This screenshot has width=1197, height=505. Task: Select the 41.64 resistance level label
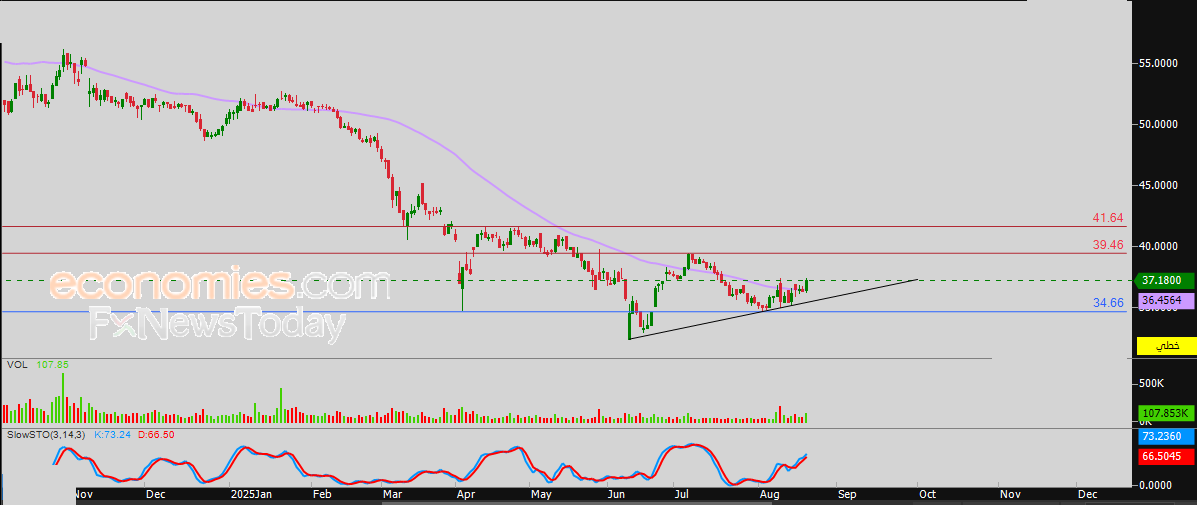1108,218
